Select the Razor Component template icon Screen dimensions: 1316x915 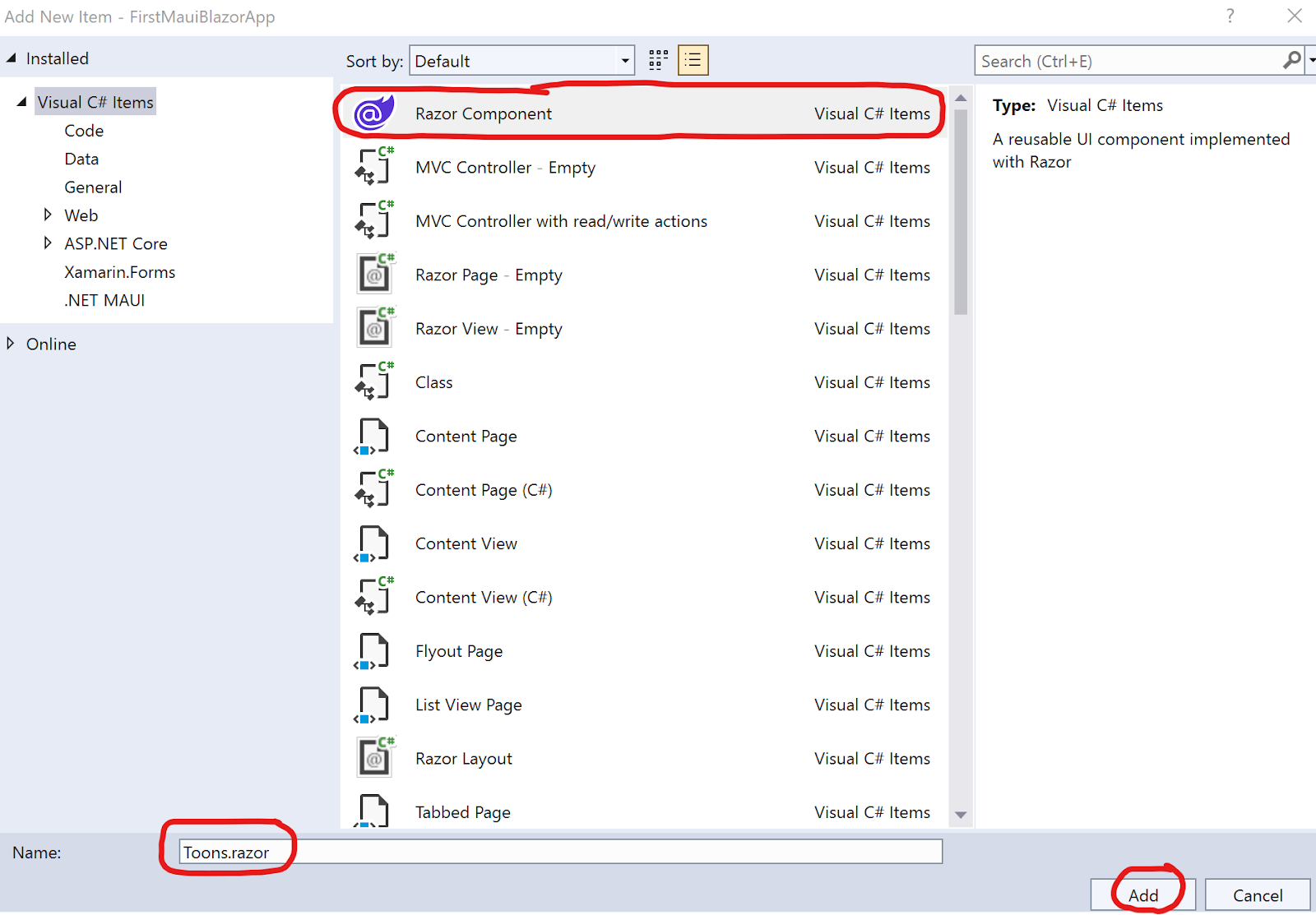point(374,113)
